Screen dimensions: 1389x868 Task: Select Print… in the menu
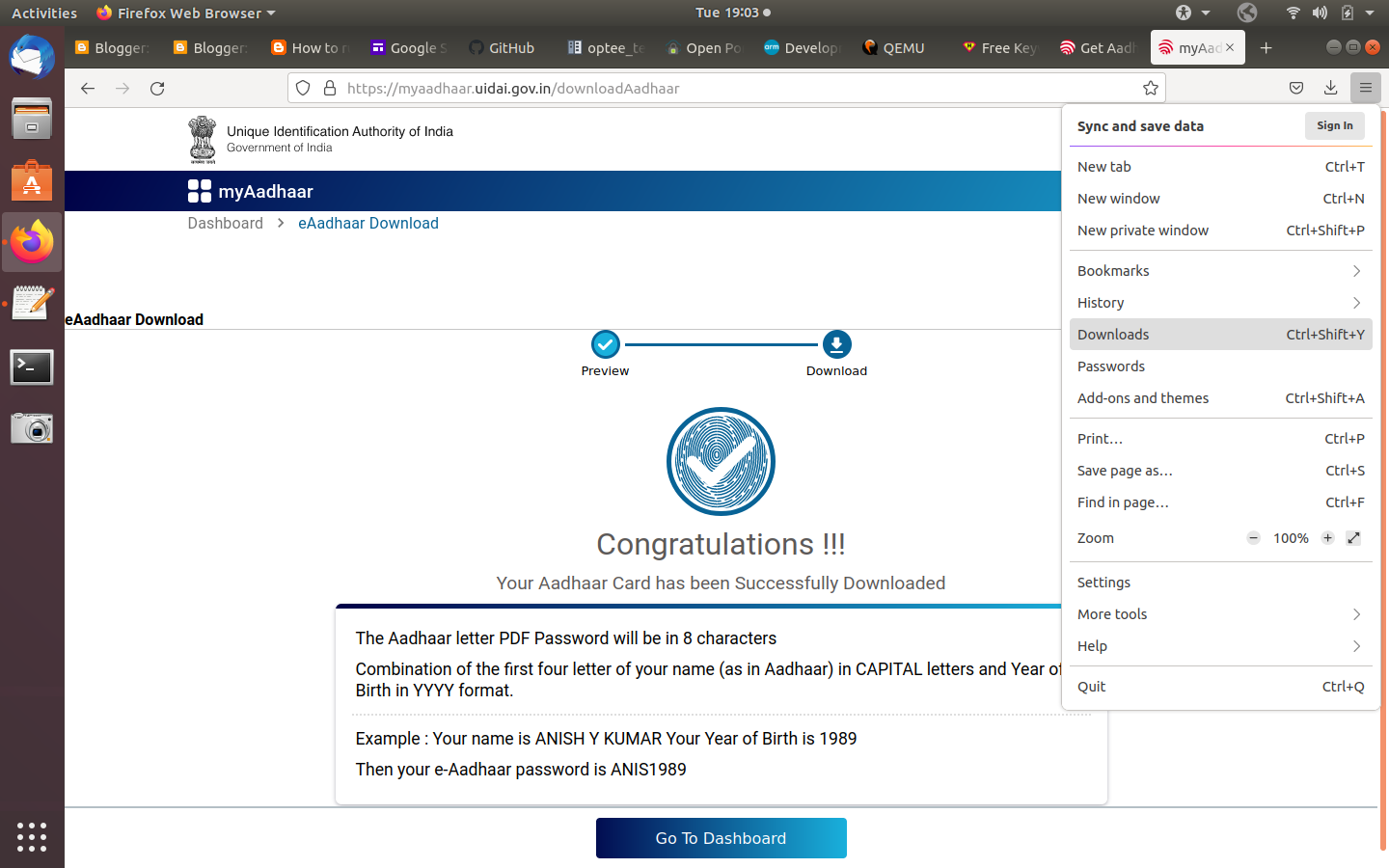1220,439
